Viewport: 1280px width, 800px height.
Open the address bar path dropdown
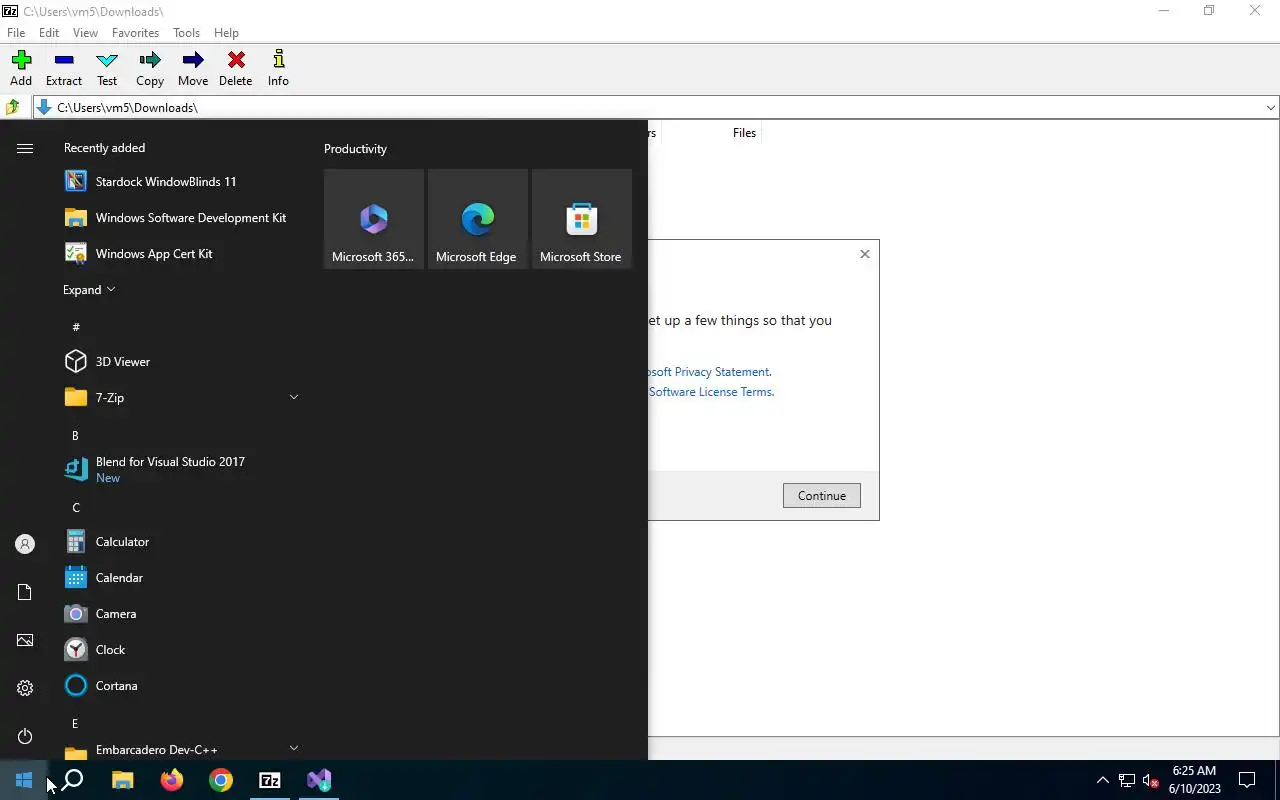tap(1270, 107)
